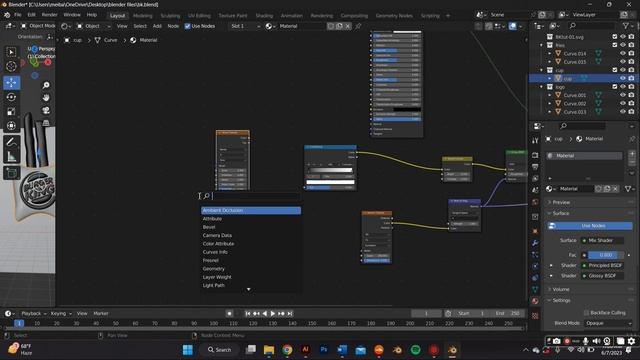Choose Ambient Occlusion from search list
The width and height of the screenshot is (640, 360).
[251, 211]
